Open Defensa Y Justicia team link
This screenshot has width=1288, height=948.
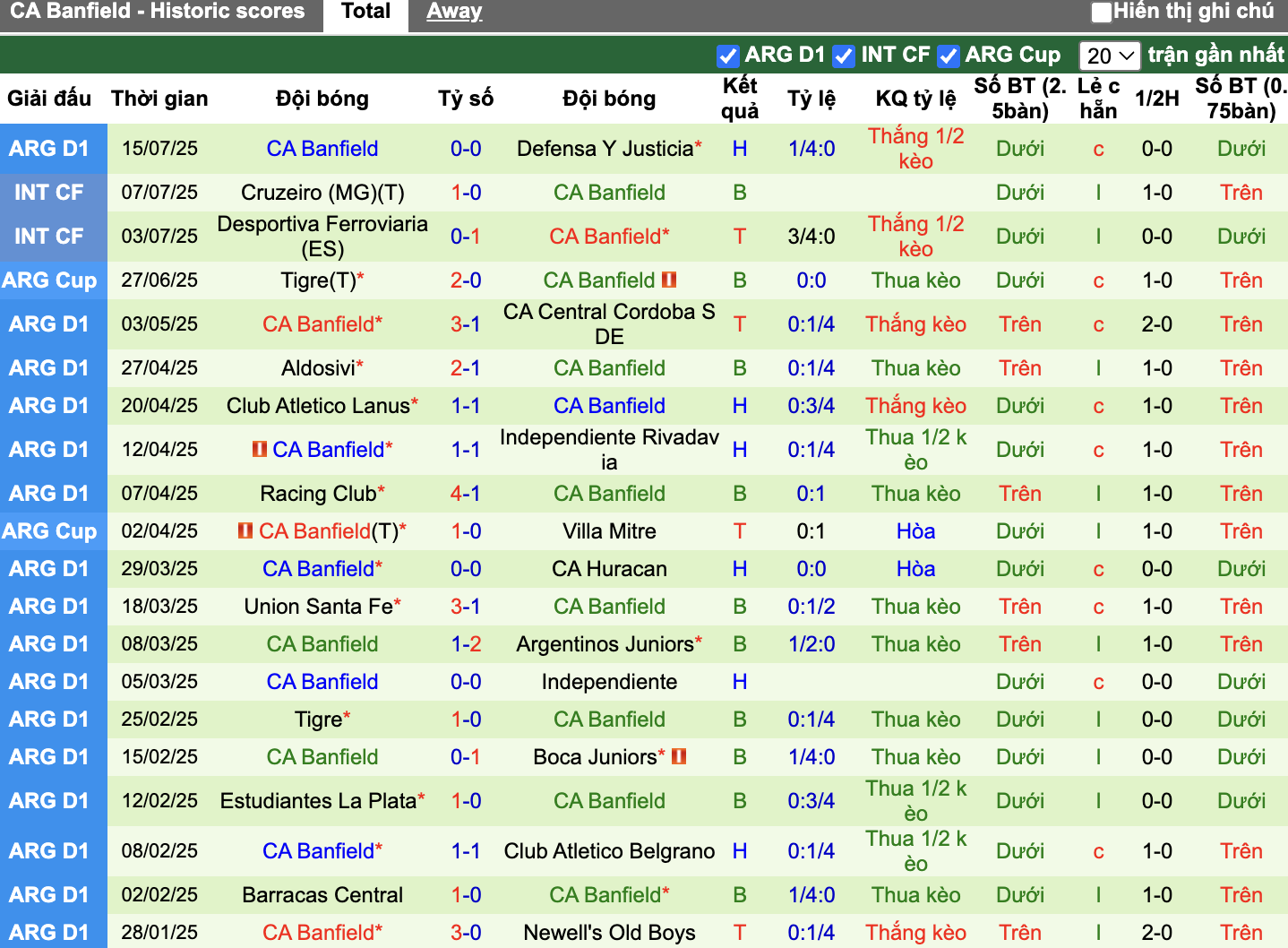tap(605, 149)
